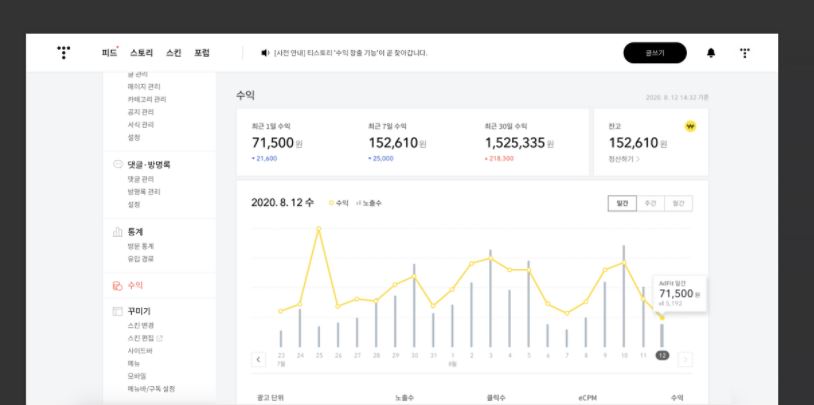
Task: Click the 글쓰기 button
Action: [x=655, y=53]
